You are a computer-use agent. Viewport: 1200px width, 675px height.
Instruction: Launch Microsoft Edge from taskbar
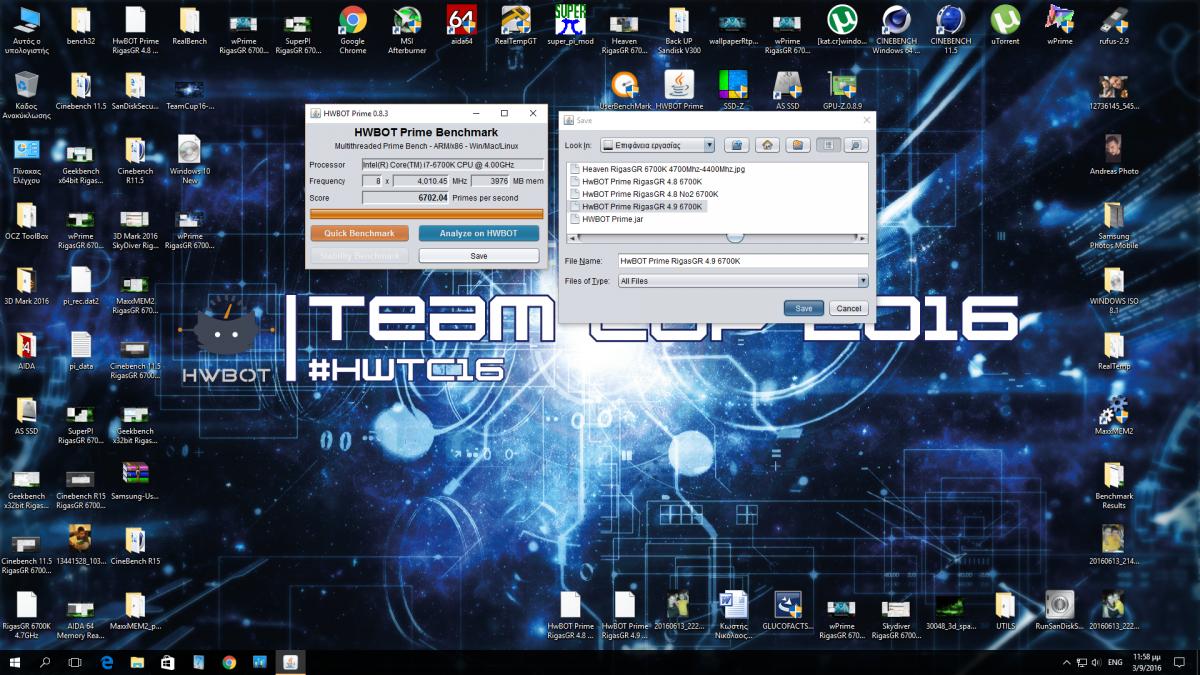pyautogui.click(x=107, y=662)
